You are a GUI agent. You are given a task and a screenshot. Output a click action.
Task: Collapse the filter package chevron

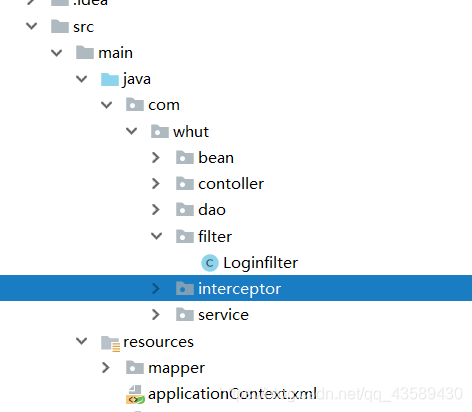coord(157,236)
